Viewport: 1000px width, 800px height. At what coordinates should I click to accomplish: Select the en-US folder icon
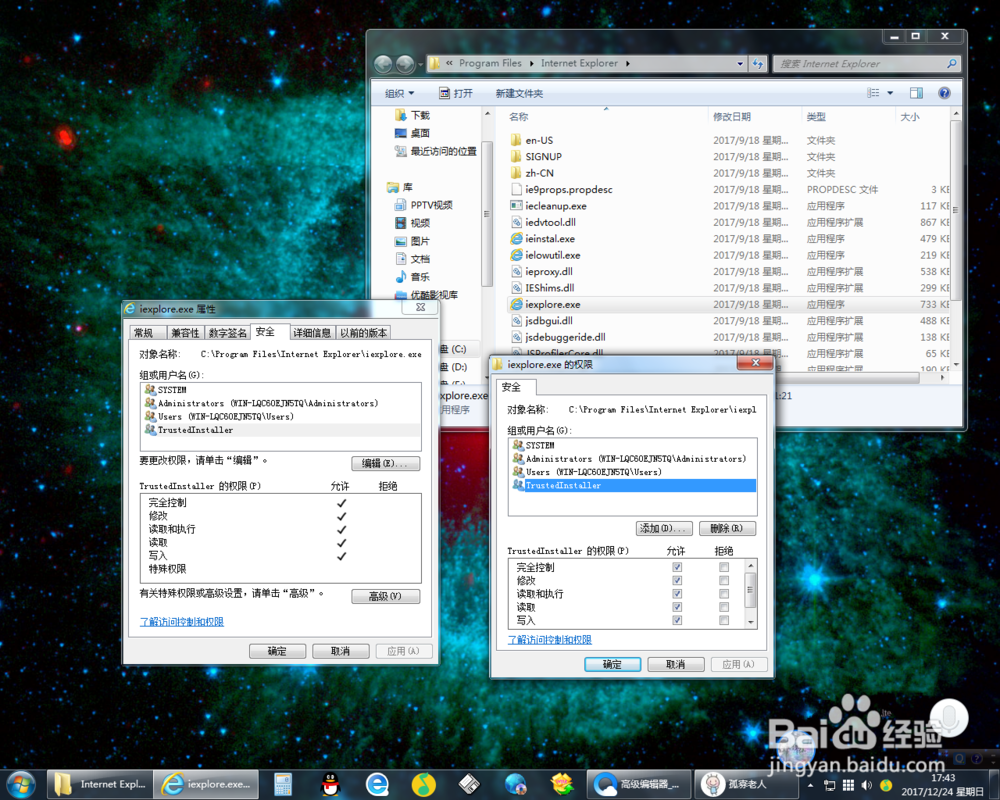pyautogui.click(x=516, y=140)
